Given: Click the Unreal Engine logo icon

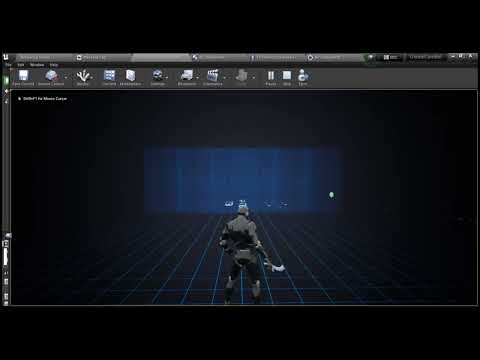Looking at the screenshot, I should (x=6, y=57).
